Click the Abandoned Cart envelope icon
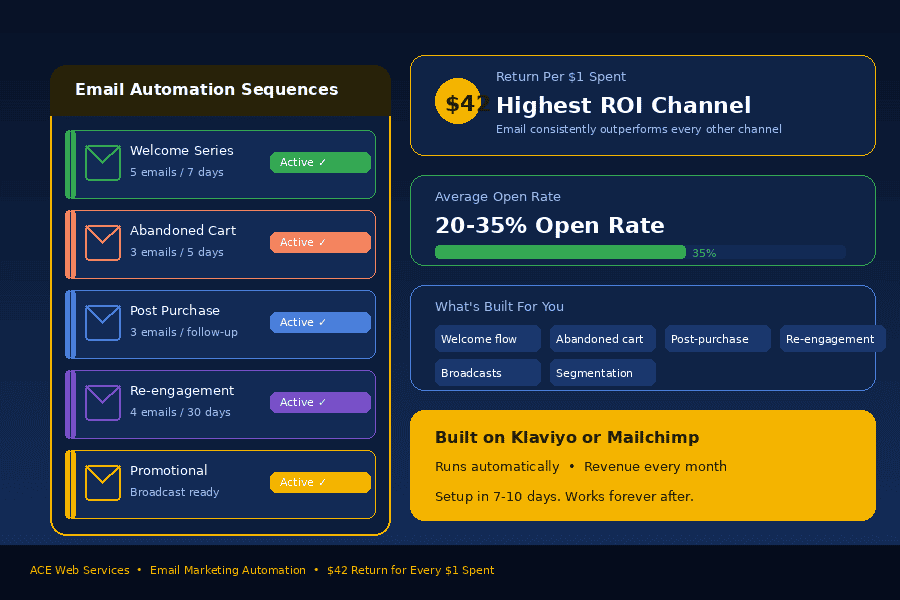The height and width of the screenshot is (600, 900). tap(103, 243)
